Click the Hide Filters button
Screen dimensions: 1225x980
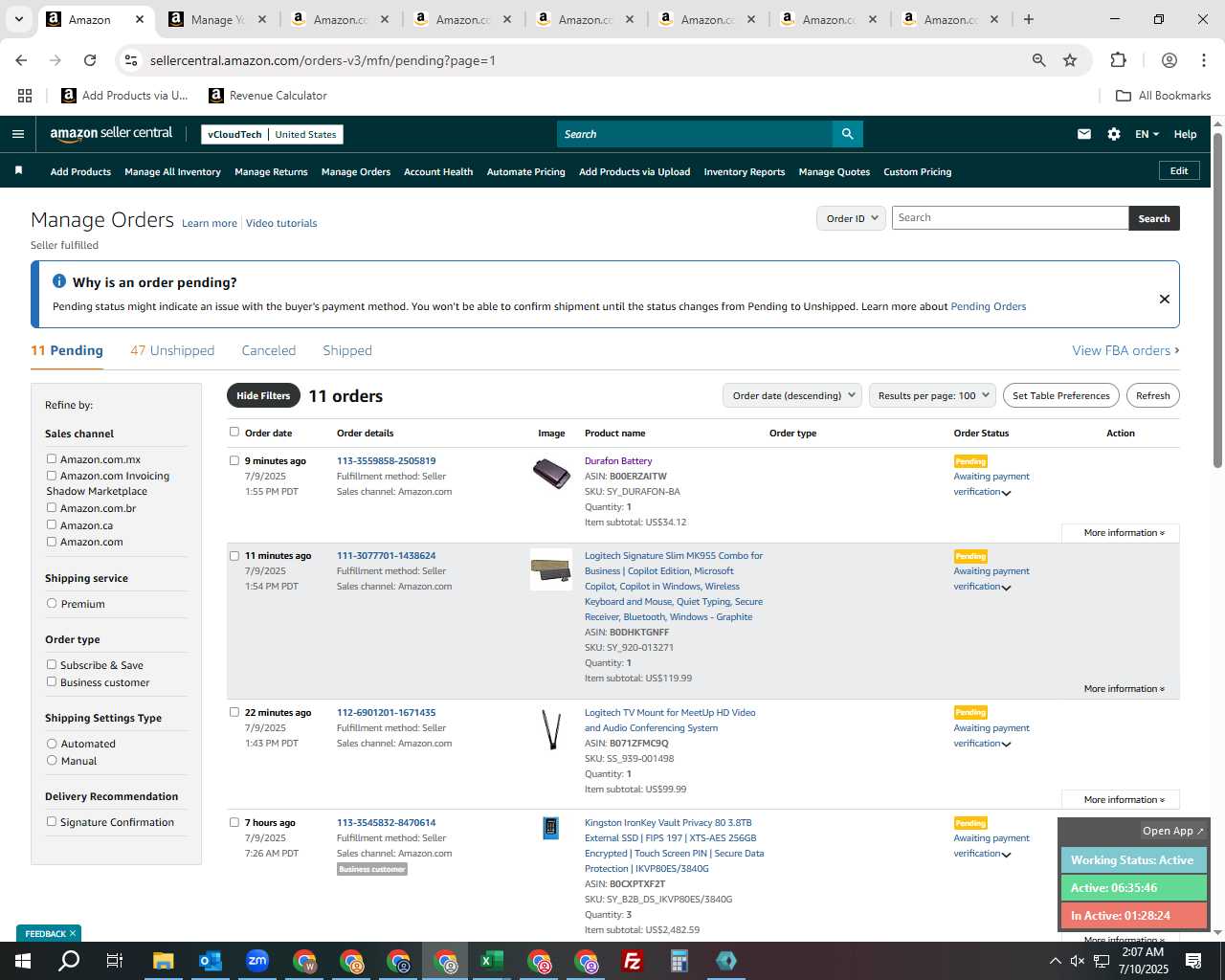click(263, 395)
